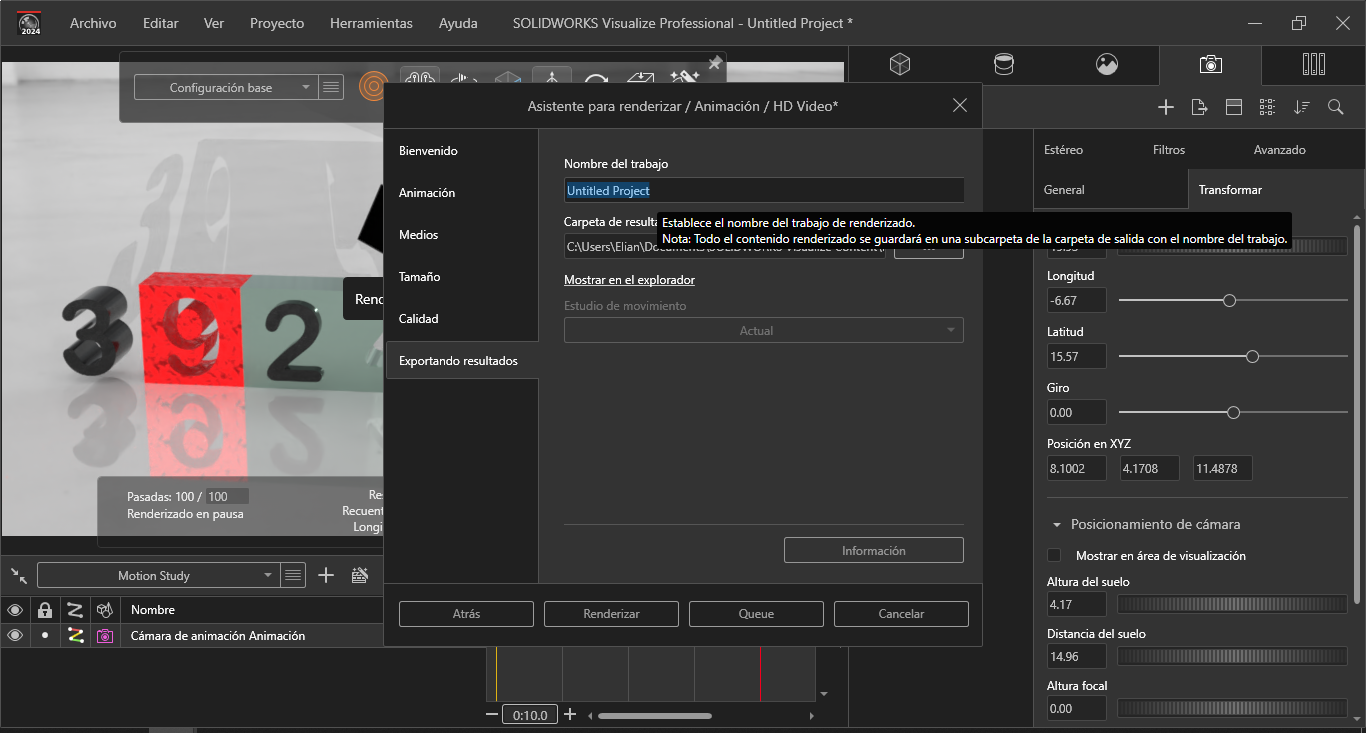
Task: Click pink camera icon in animation row
Action: tap(104, 635)
